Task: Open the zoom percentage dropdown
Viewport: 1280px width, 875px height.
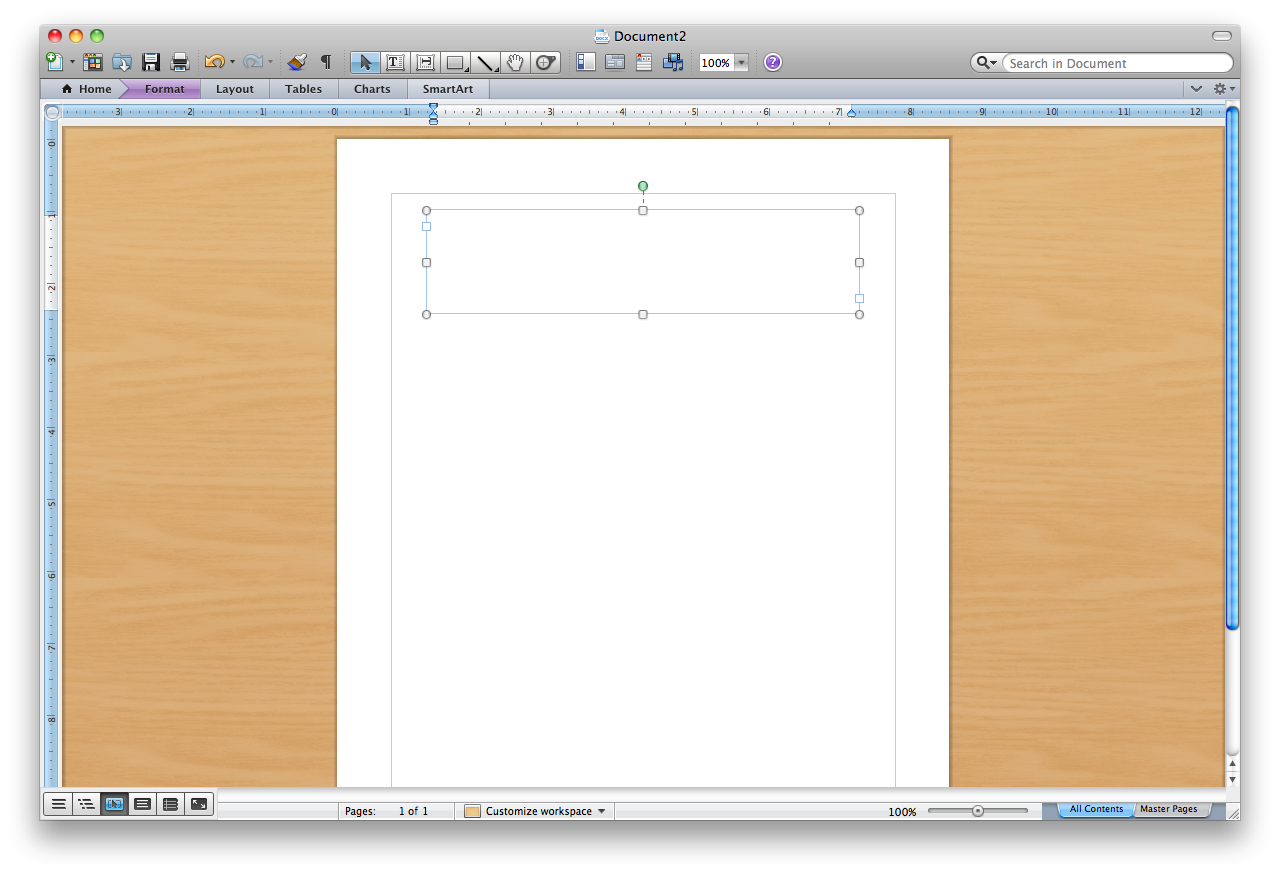Action: click(x=741, y=63)
